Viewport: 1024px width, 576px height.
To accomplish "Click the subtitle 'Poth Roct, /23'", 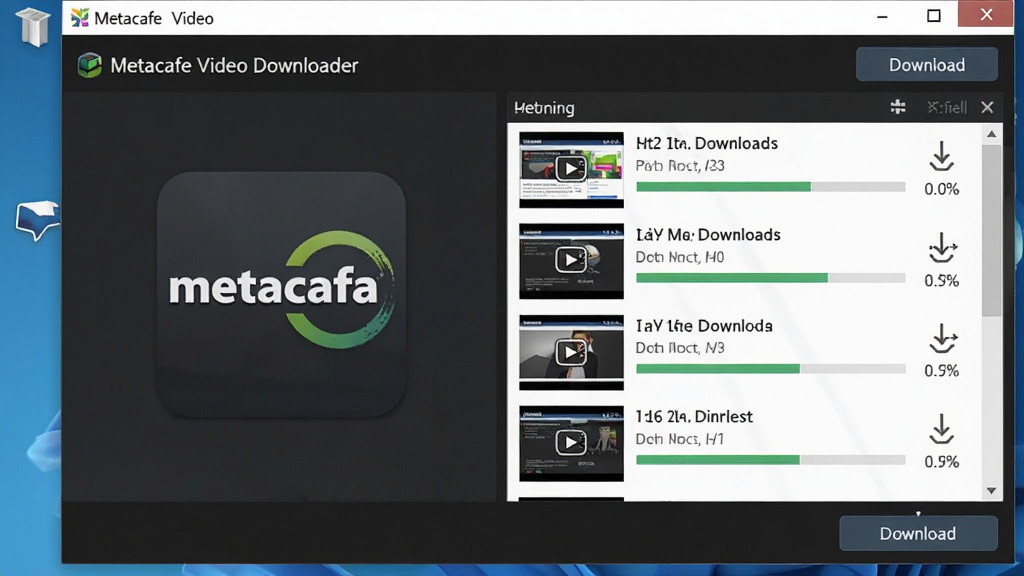I will click(680, 166).
